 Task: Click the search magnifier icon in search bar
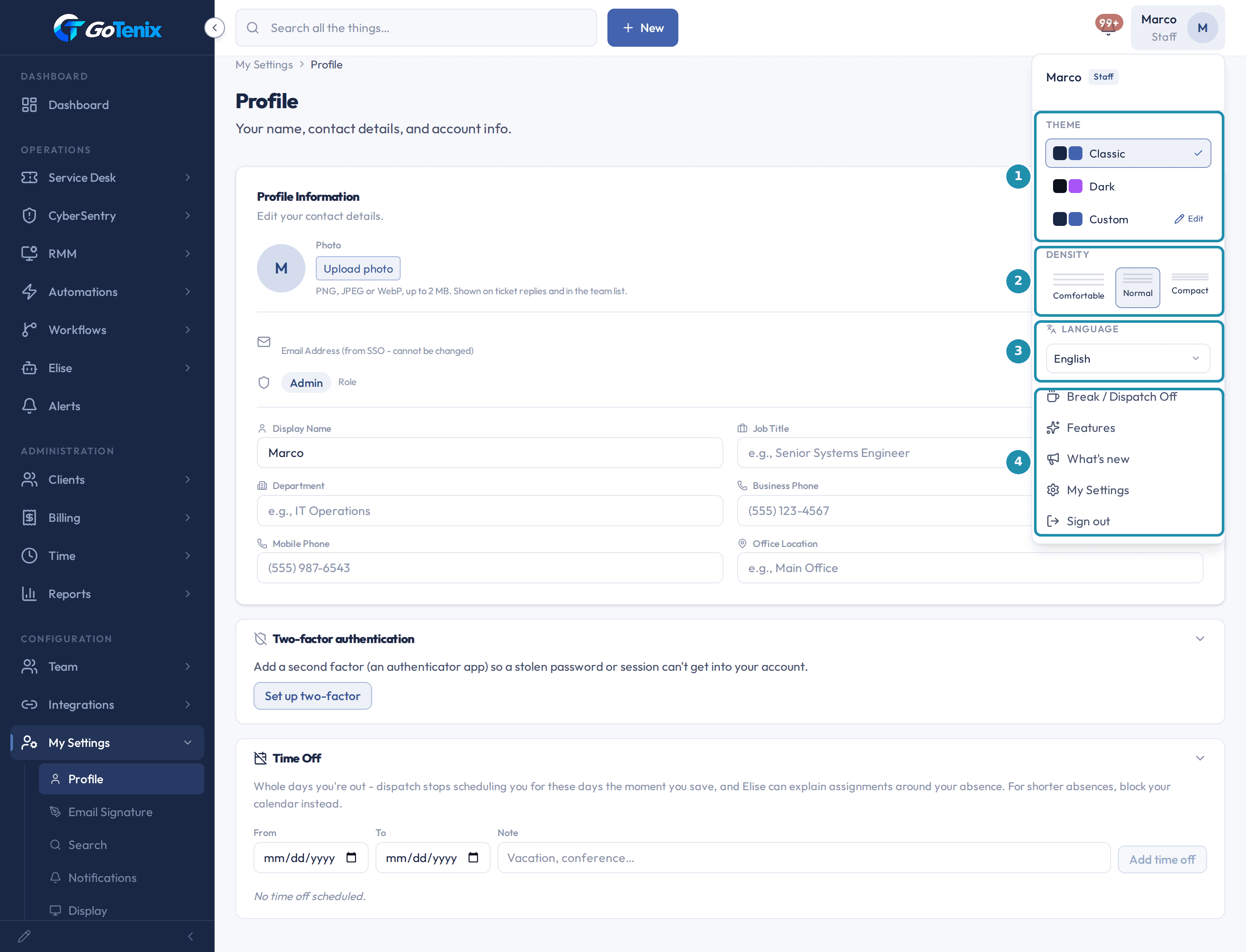tap(253, 28)
